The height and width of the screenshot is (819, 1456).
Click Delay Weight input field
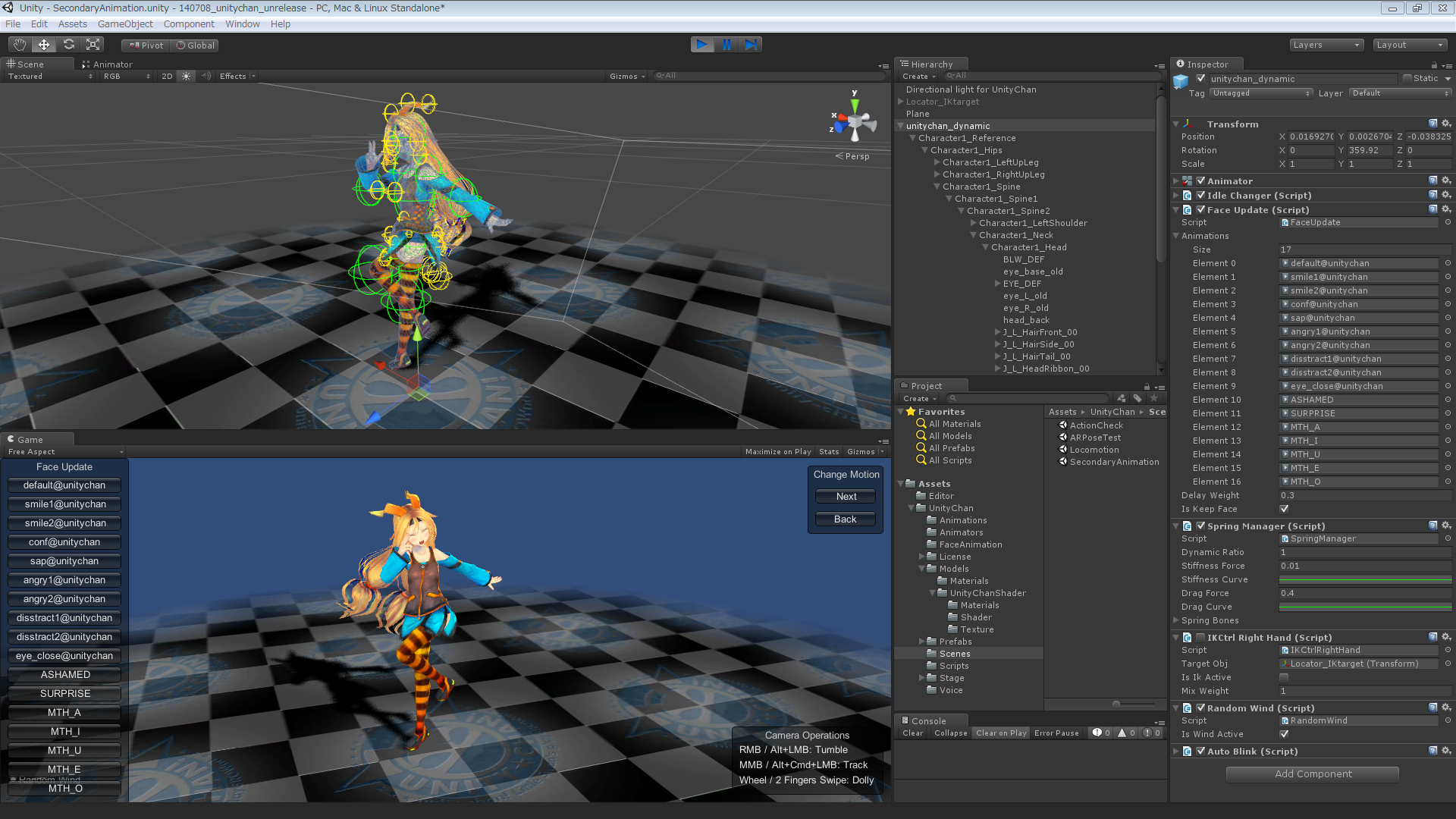(x=1365, y=496)
